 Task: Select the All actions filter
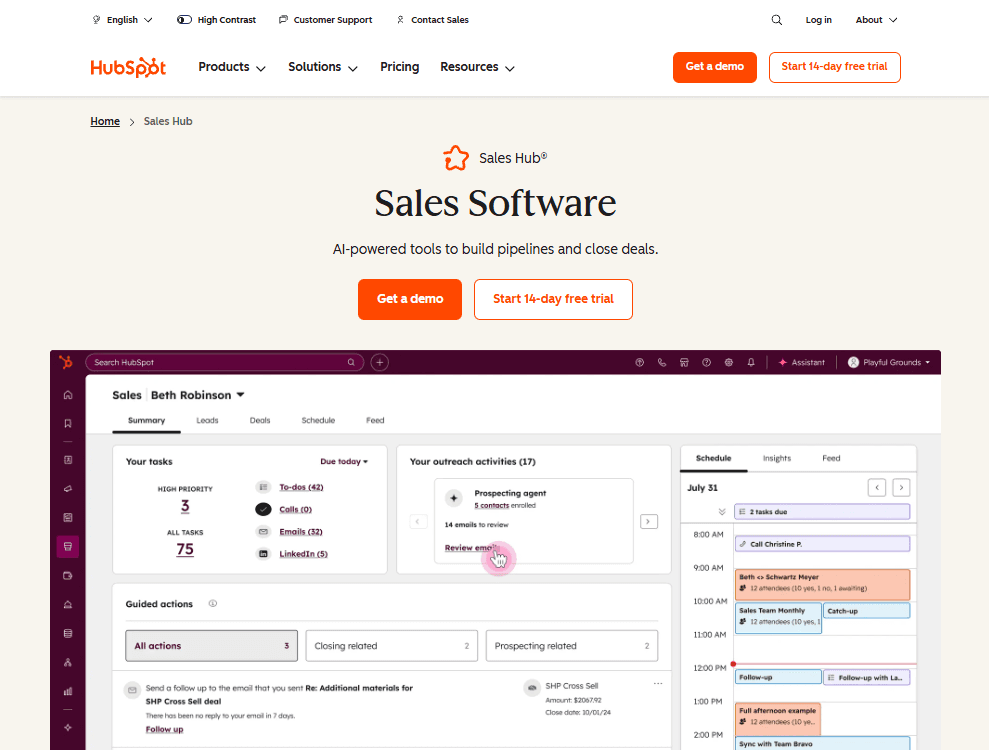211,646
